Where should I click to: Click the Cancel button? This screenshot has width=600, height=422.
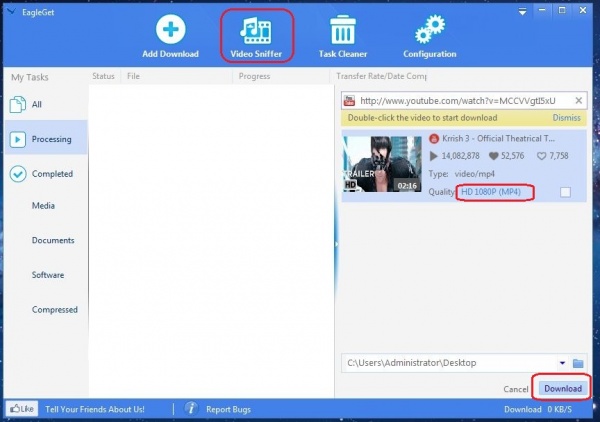pyautogui.click(x=515, y=389)
